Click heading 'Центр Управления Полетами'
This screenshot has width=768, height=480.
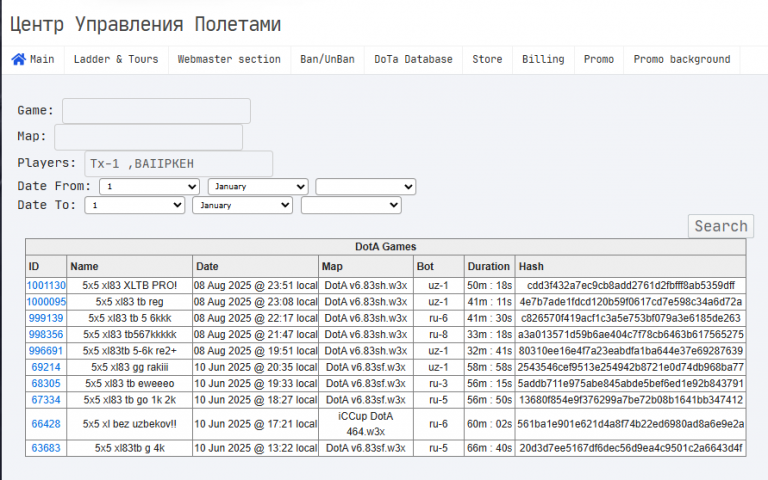145,24
